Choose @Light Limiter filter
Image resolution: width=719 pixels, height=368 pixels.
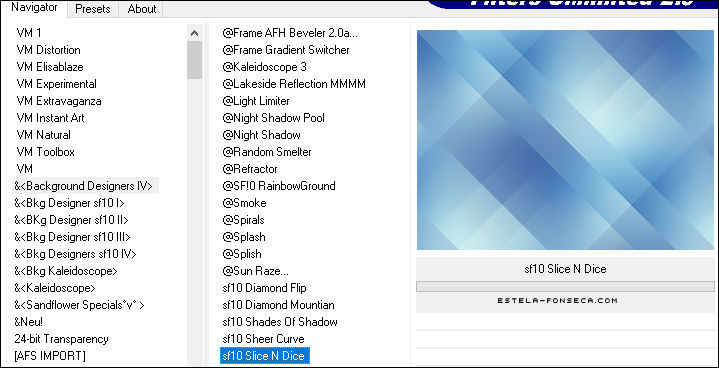tap(256, 101)
